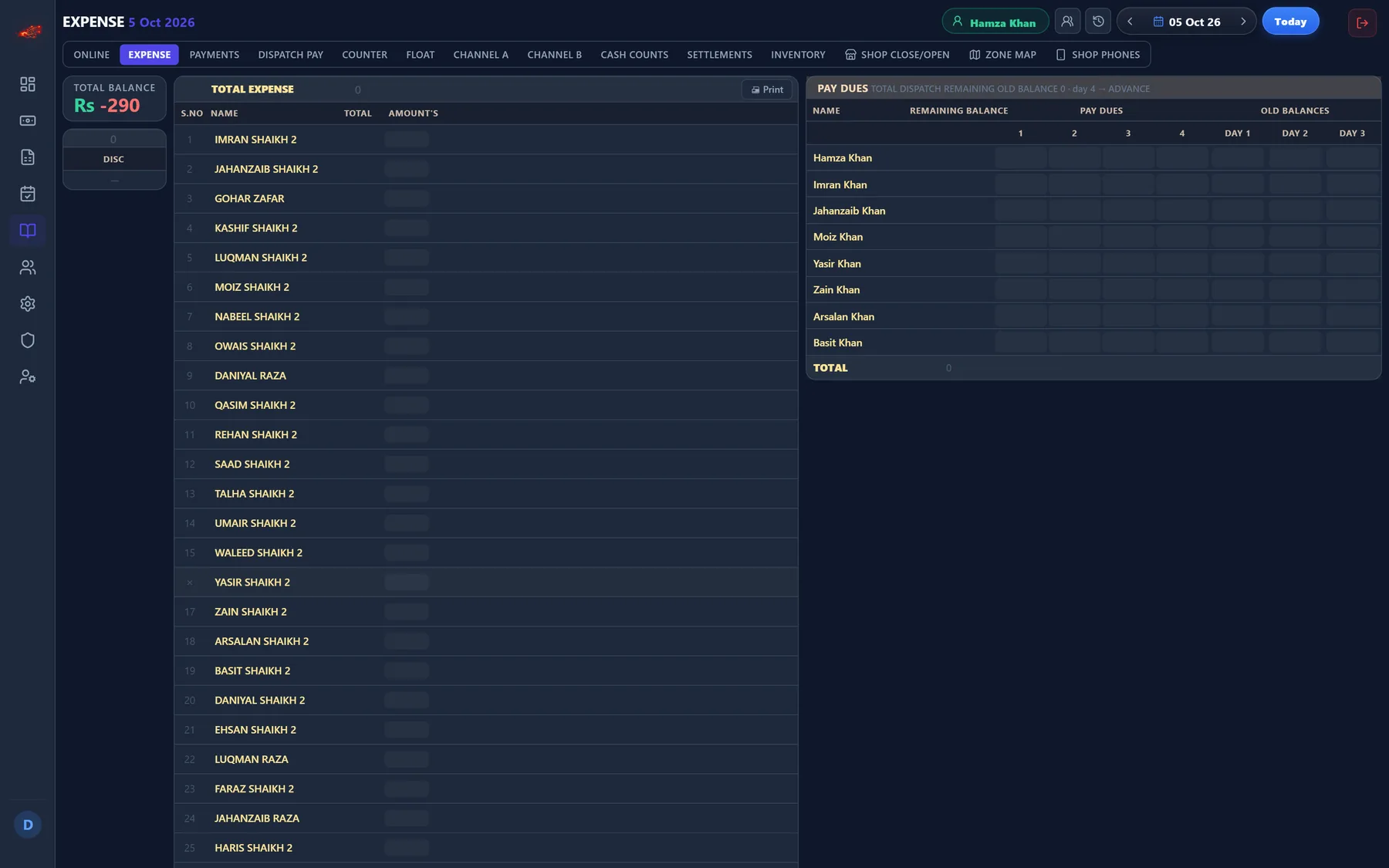This screenshot has width=1389, height=868.
Task: Open the COUNTER tab
Action: 364,55
